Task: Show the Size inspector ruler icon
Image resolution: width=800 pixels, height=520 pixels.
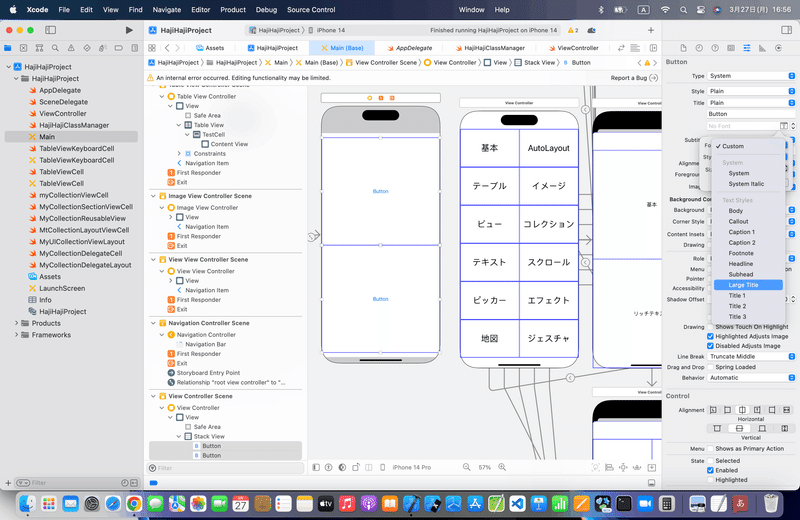Action: [762, 48]
